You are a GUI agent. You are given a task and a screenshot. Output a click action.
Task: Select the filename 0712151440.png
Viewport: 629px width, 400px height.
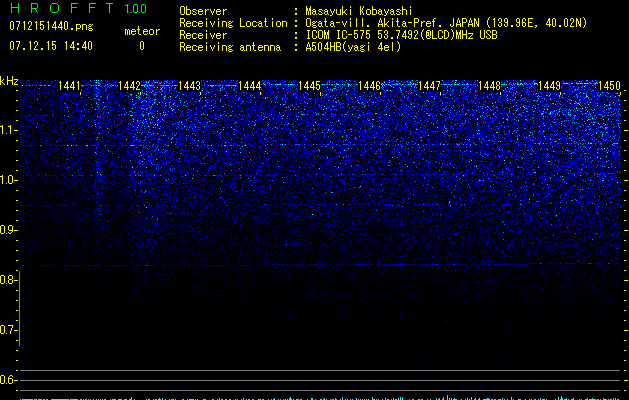tap(51, 26)
